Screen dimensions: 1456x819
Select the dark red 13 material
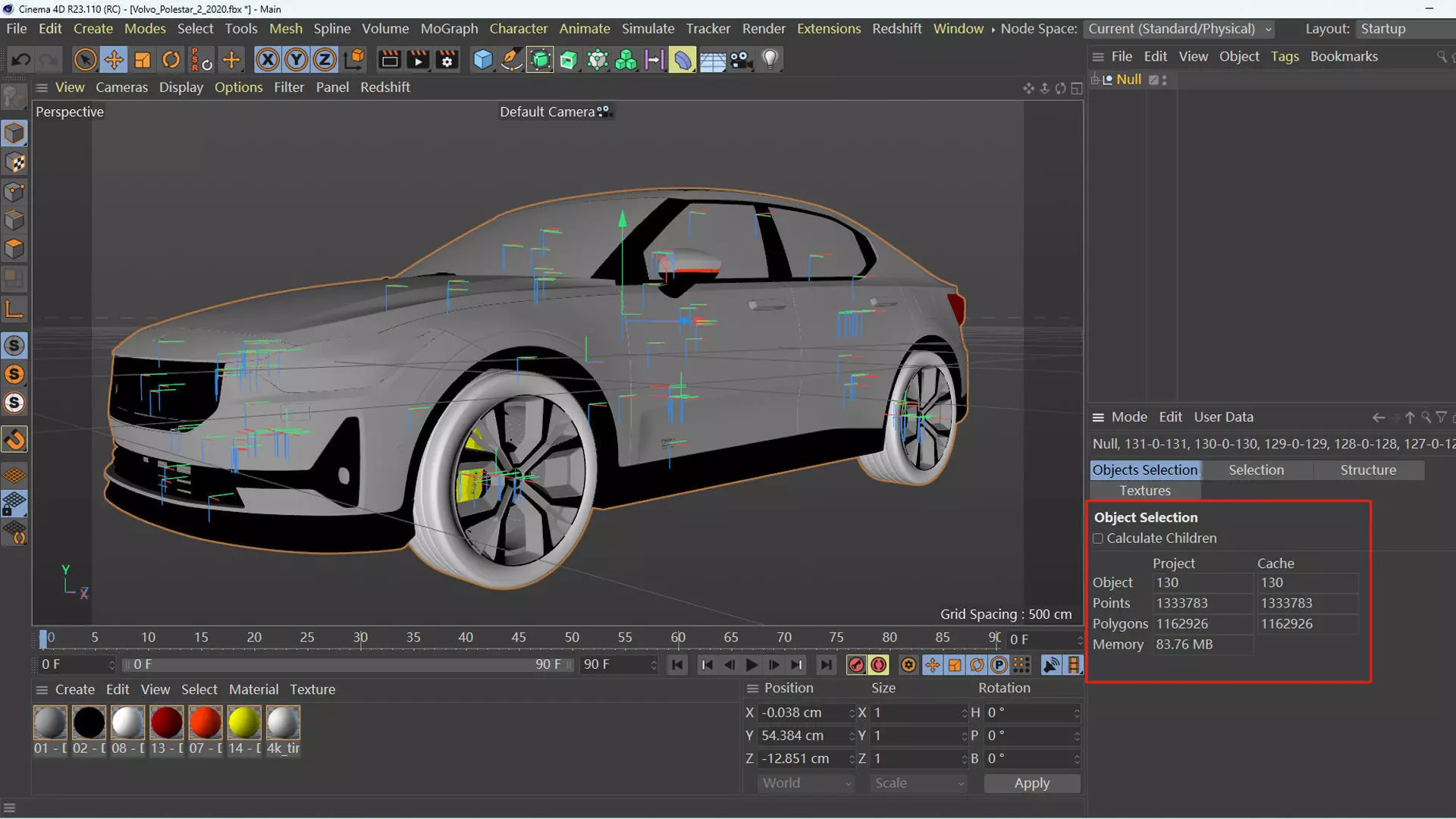point(166,722)
